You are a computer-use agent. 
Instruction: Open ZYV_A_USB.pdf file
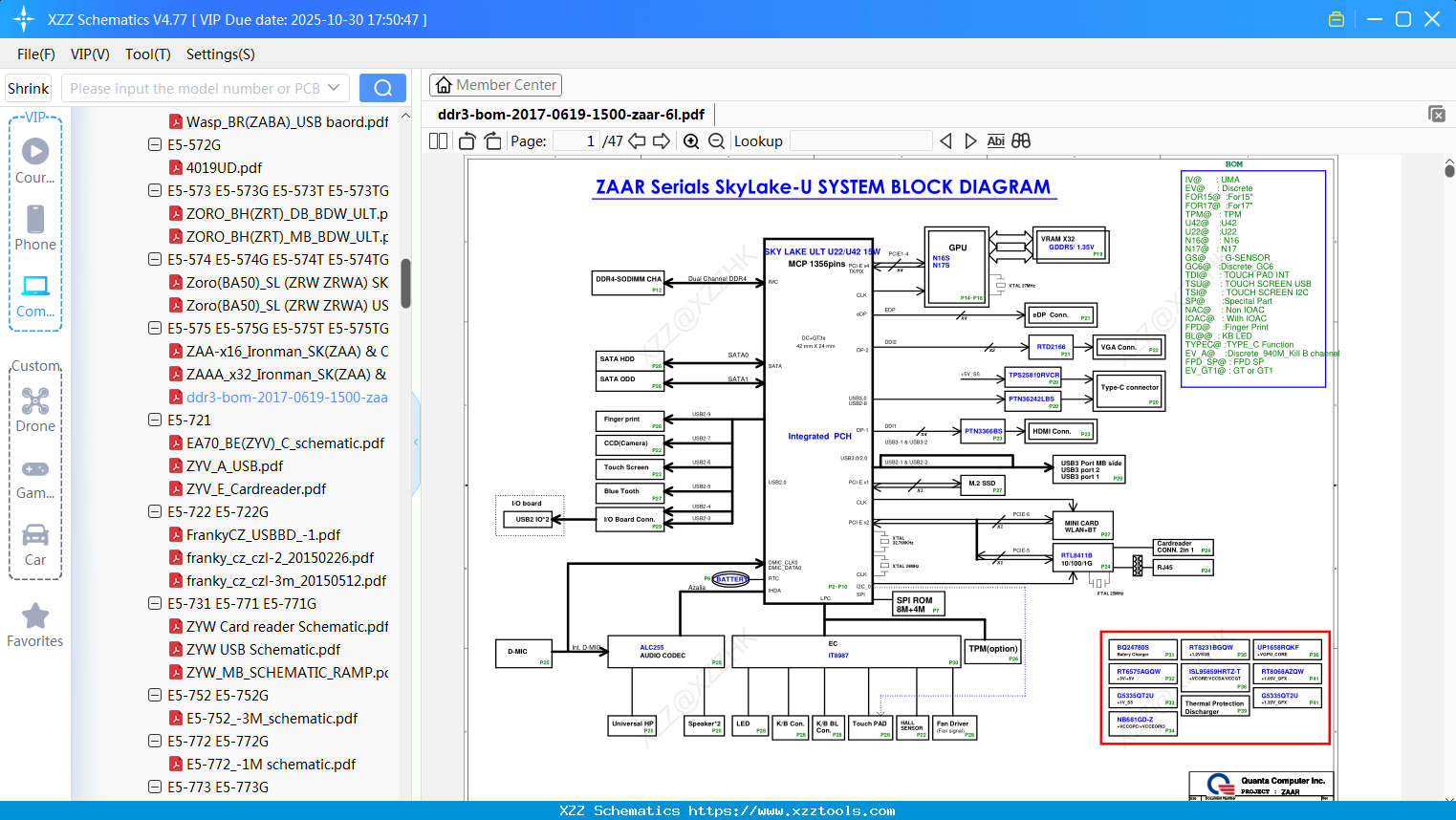pos(234,466)
